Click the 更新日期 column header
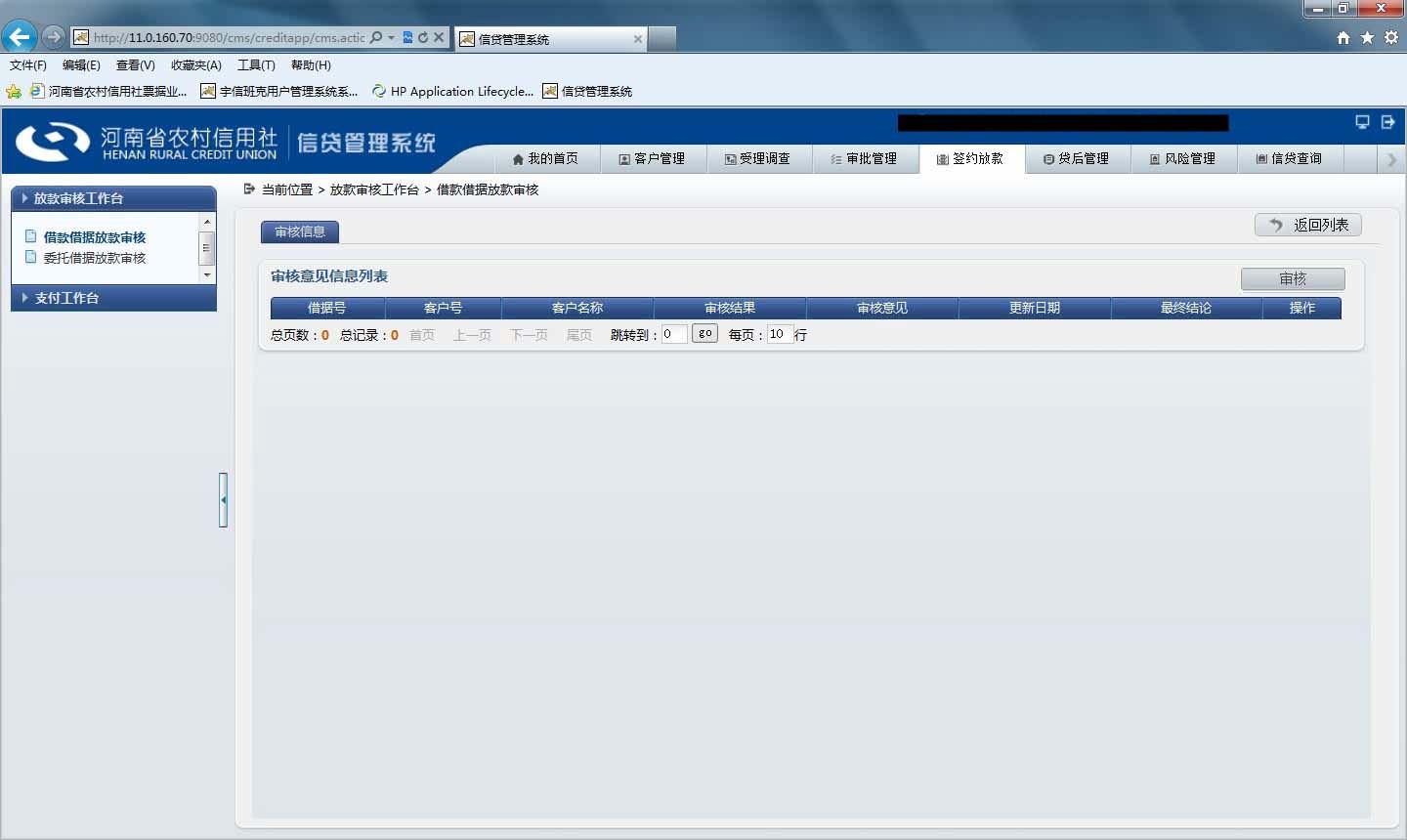The width and height of the screenshot is (1407, 840). [x=1035, y=308]
